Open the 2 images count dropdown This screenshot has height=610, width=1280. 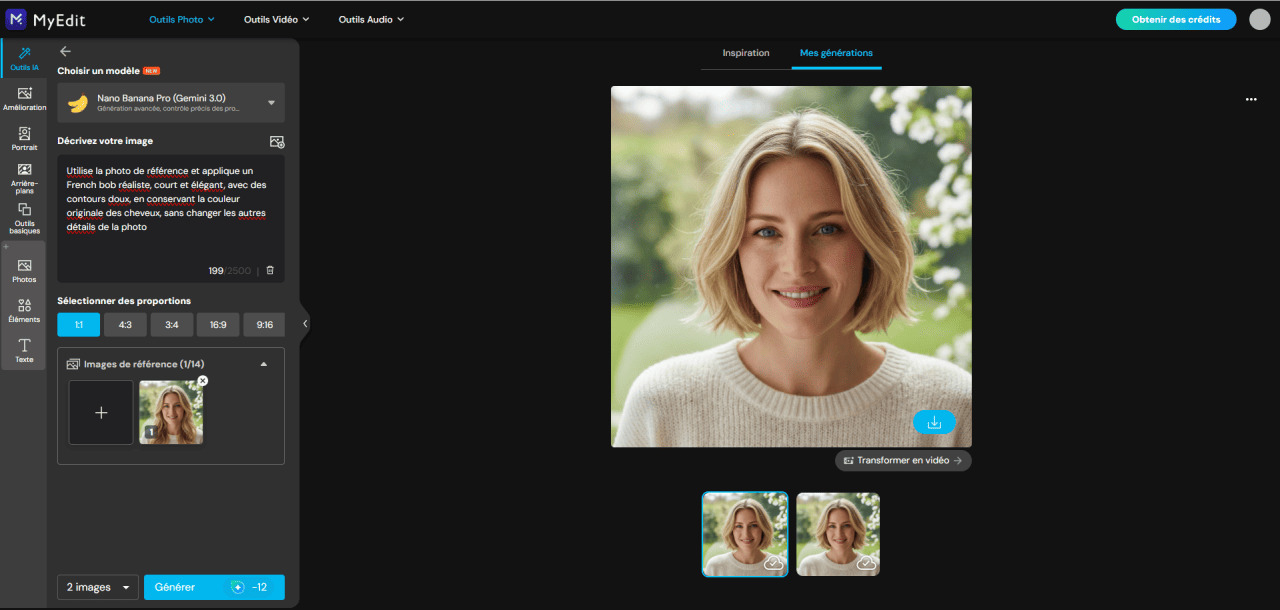(x=98, y=587)
